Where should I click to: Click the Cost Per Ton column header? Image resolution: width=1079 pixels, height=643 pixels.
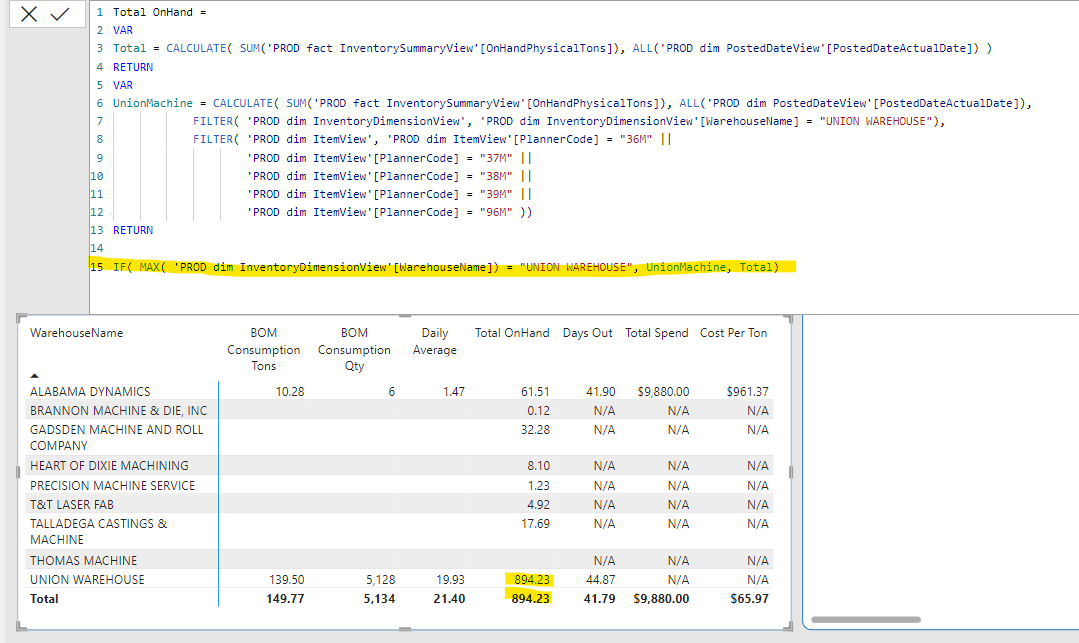pyautogui.click(x=734, y=333)
